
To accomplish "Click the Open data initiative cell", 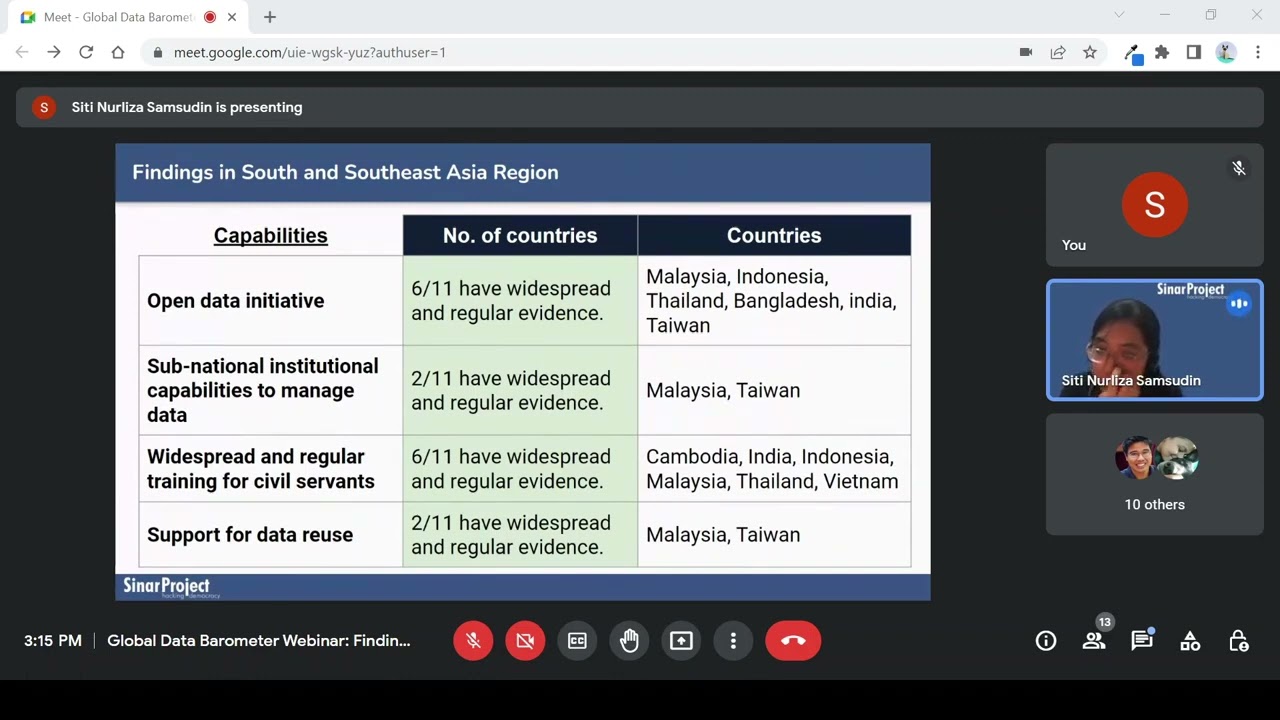I will tap(271, 301).
